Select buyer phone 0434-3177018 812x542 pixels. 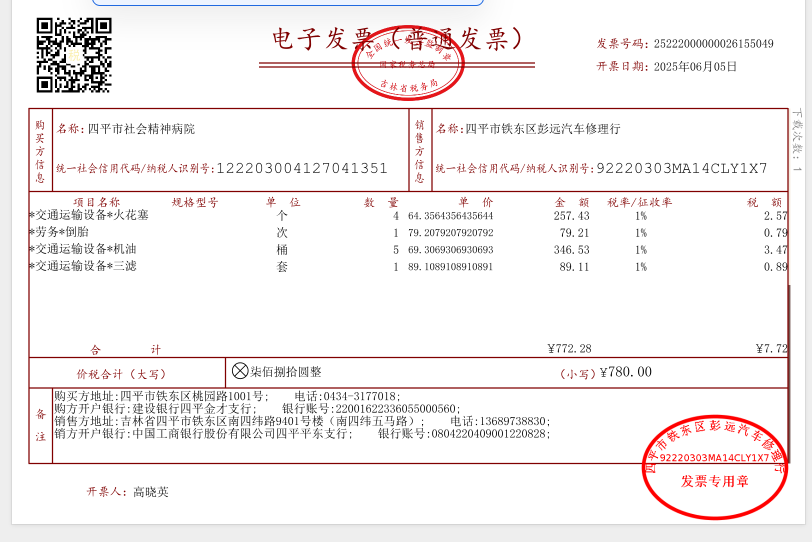tap(360, 397)
